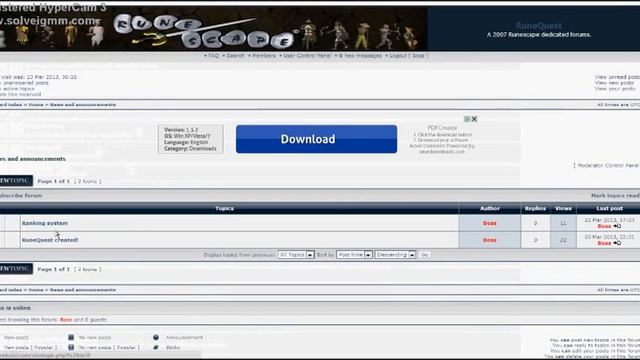Open last poster Boss in RuneQuest created! row
Viewport: 640px width, 360px height.
click(604, 243)
